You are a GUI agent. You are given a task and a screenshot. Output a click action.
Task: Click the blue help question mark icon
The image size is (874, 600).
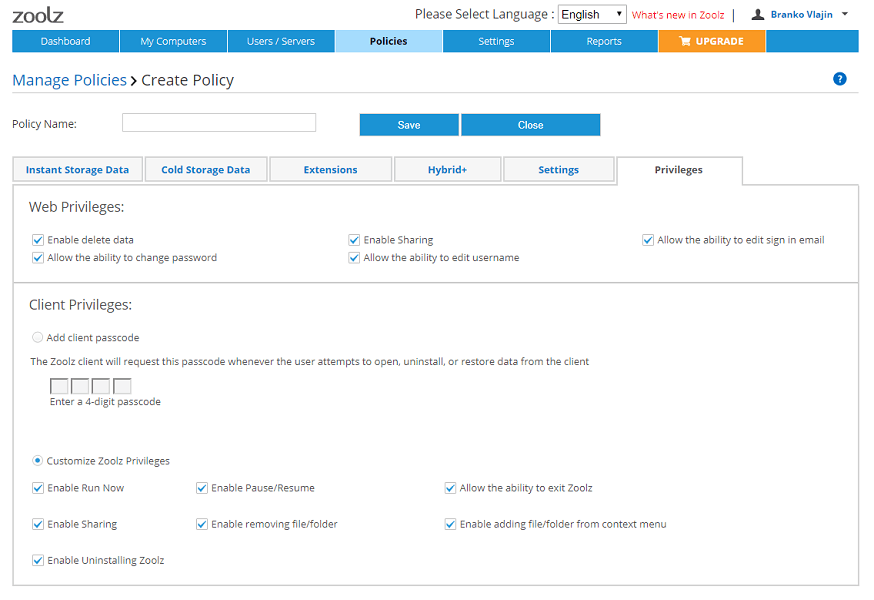839,79
